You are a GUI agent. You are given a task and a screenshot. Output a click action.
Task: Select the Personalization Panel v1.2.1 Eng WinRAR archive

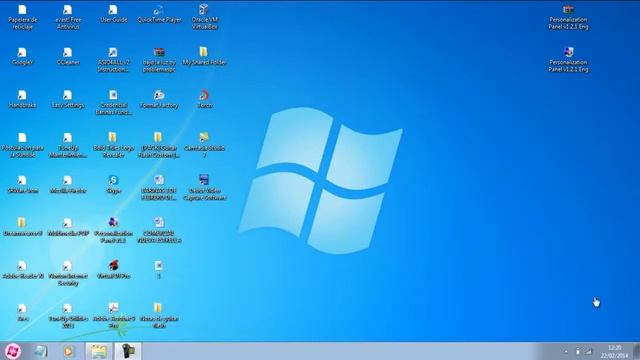[x=568, y=17]
